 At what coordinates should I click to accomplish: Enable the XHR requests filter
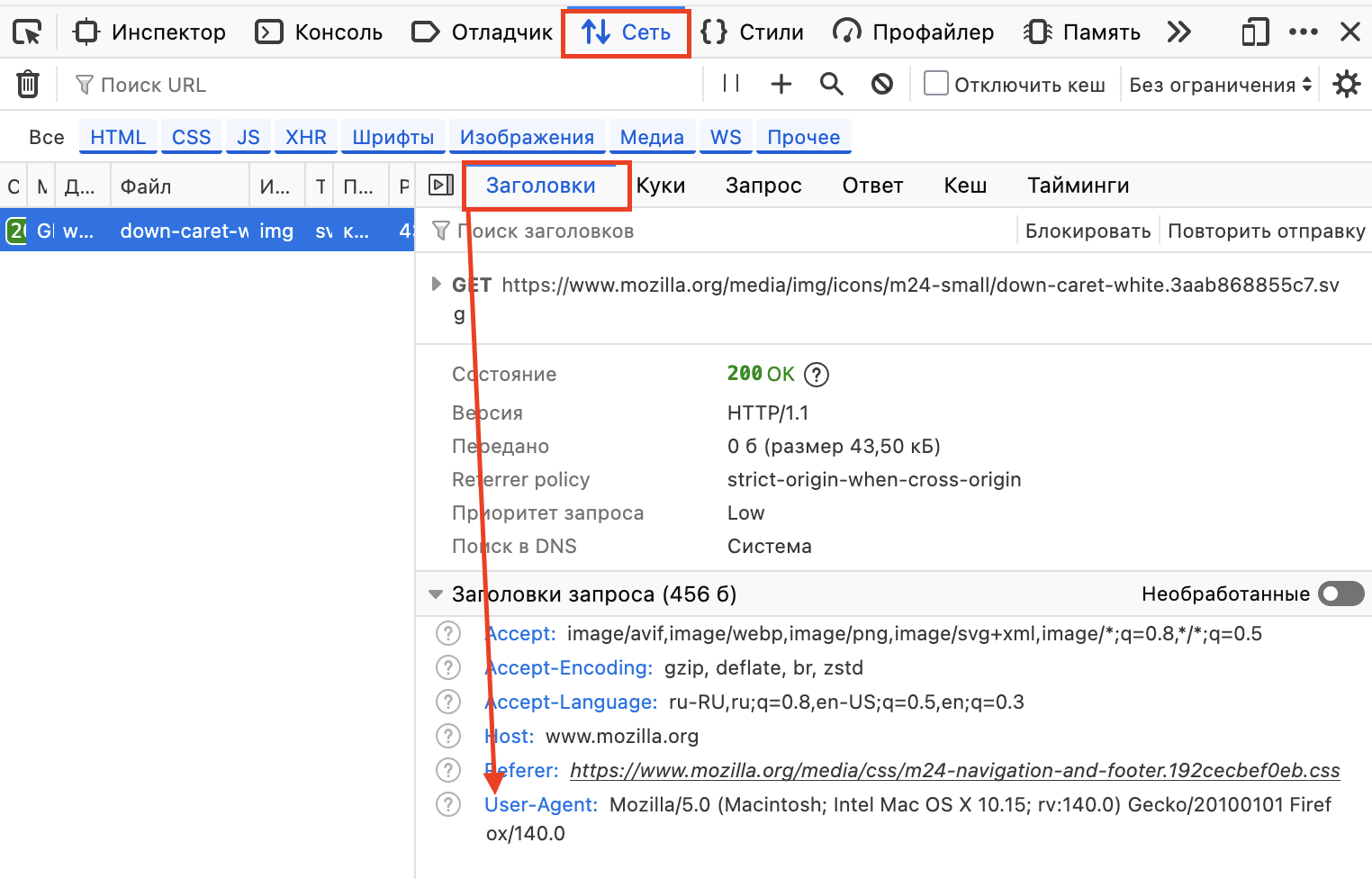click(305, 136)
